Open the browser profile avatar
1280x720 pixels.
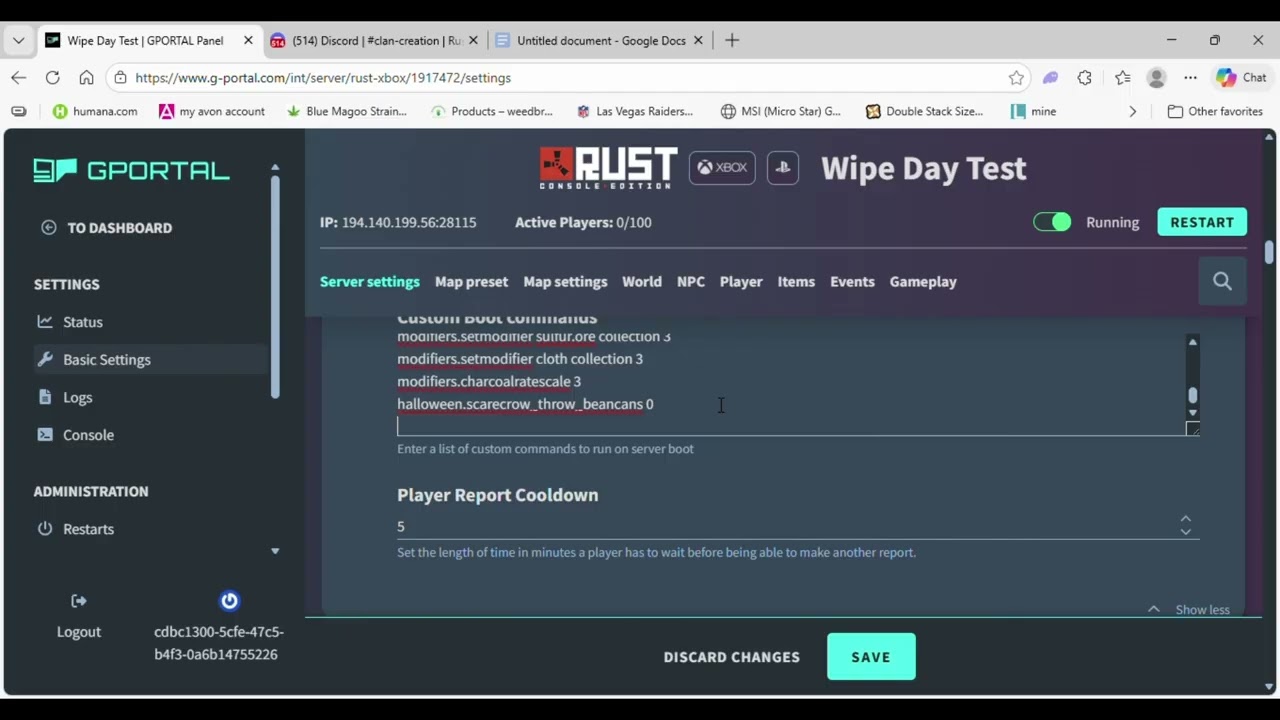point(1157,78)
